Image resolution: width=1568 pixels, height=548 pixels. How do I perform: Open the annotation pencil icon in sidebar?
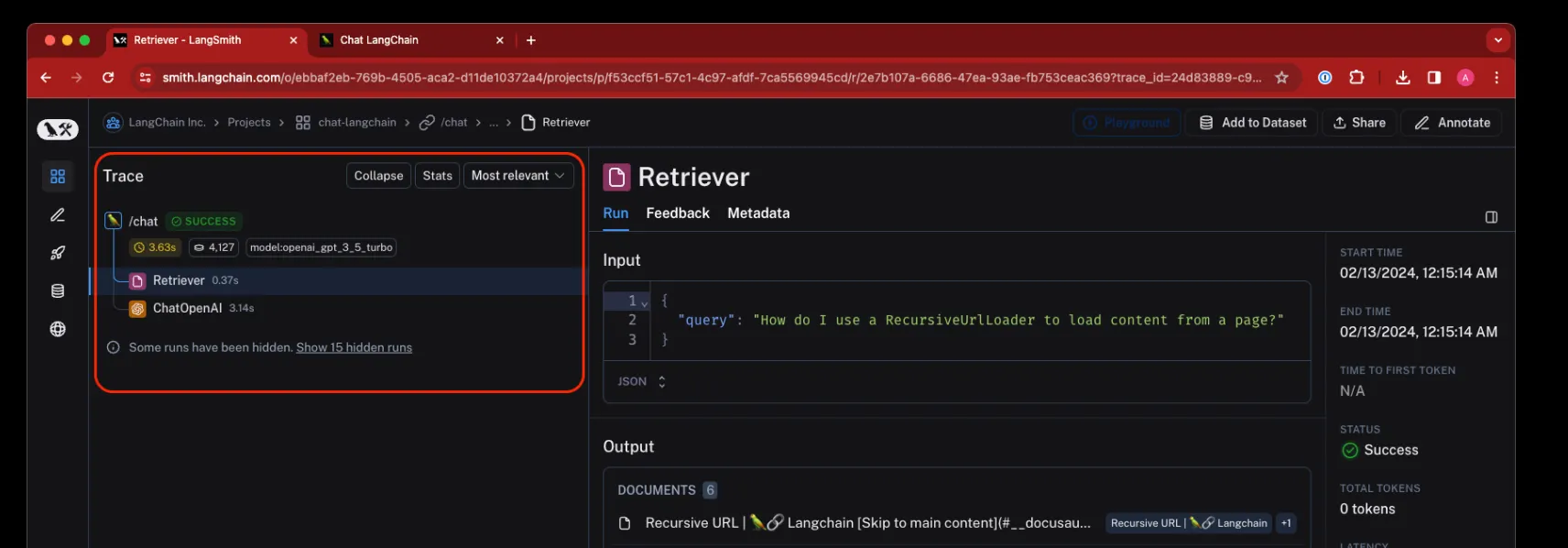(58, 214)
